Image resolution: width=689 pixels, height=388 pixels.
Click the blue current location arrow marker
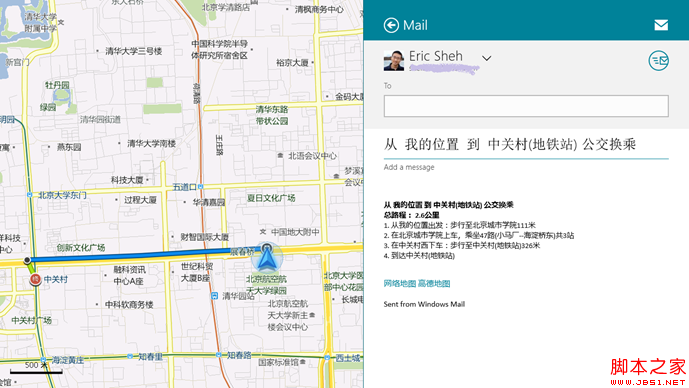(266, 258)
